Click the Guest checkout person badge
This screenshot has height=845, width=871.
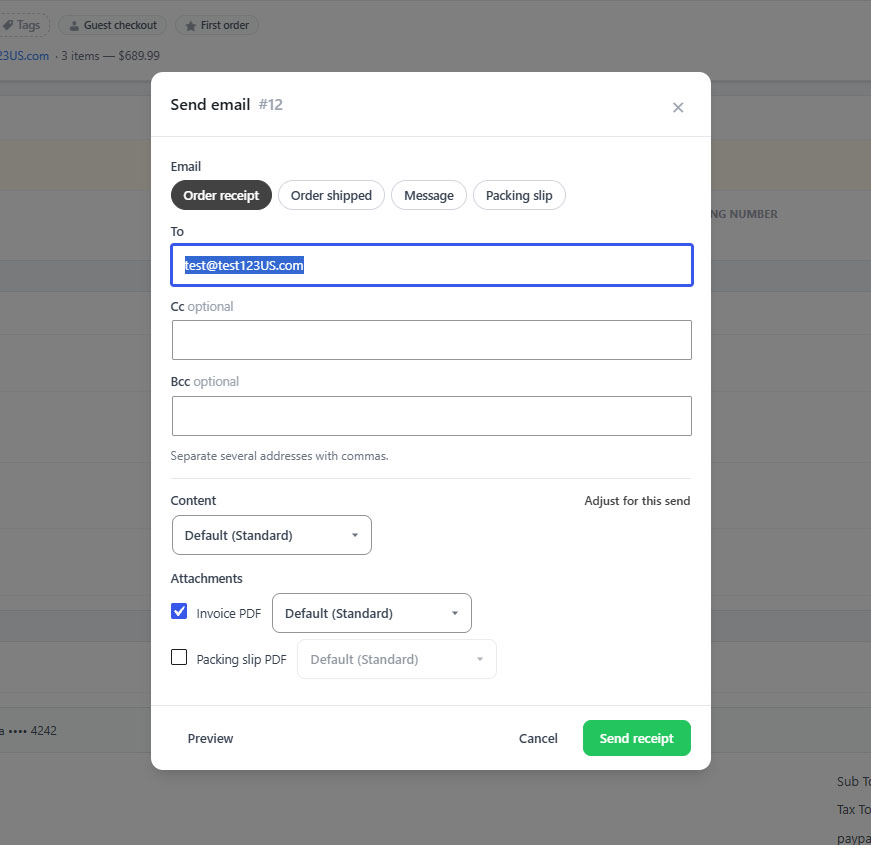click(x=113, y=26)
